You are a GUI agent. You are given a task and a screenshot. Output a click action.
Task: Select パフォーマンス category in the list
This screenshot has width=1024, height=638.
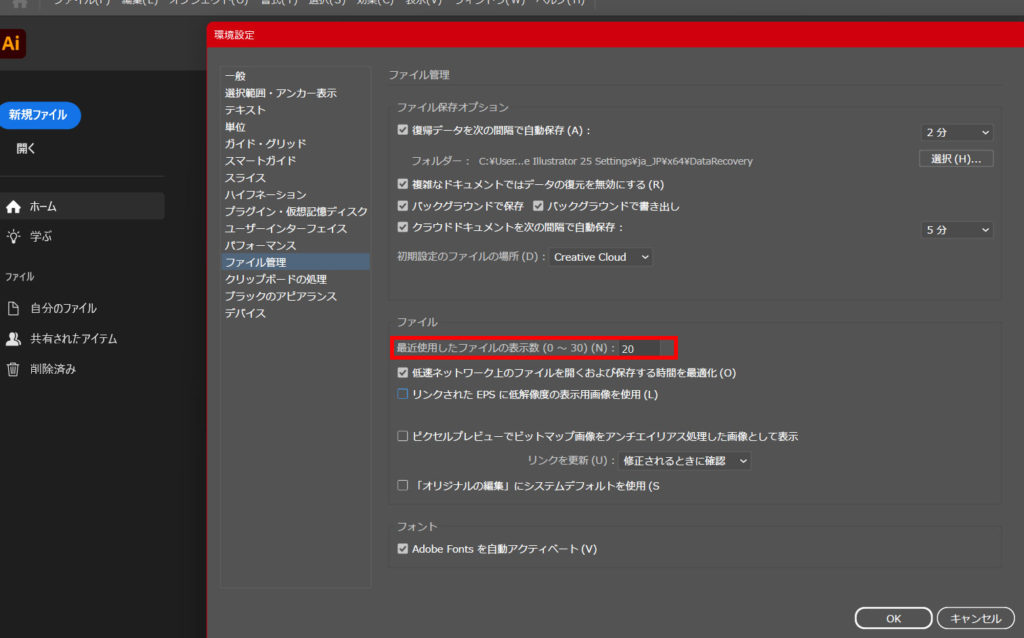click(260, 245)
